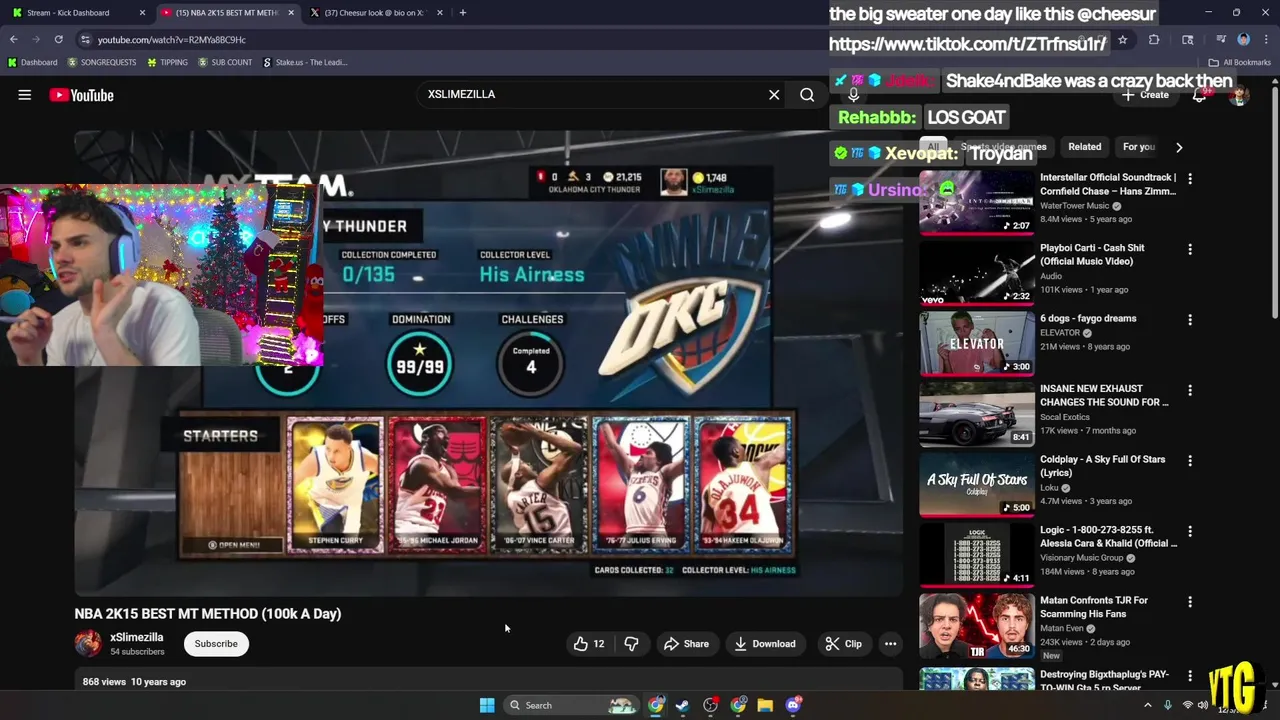Open Create button in YouTube header
Screen dimensions: 1280x720
1146,95
